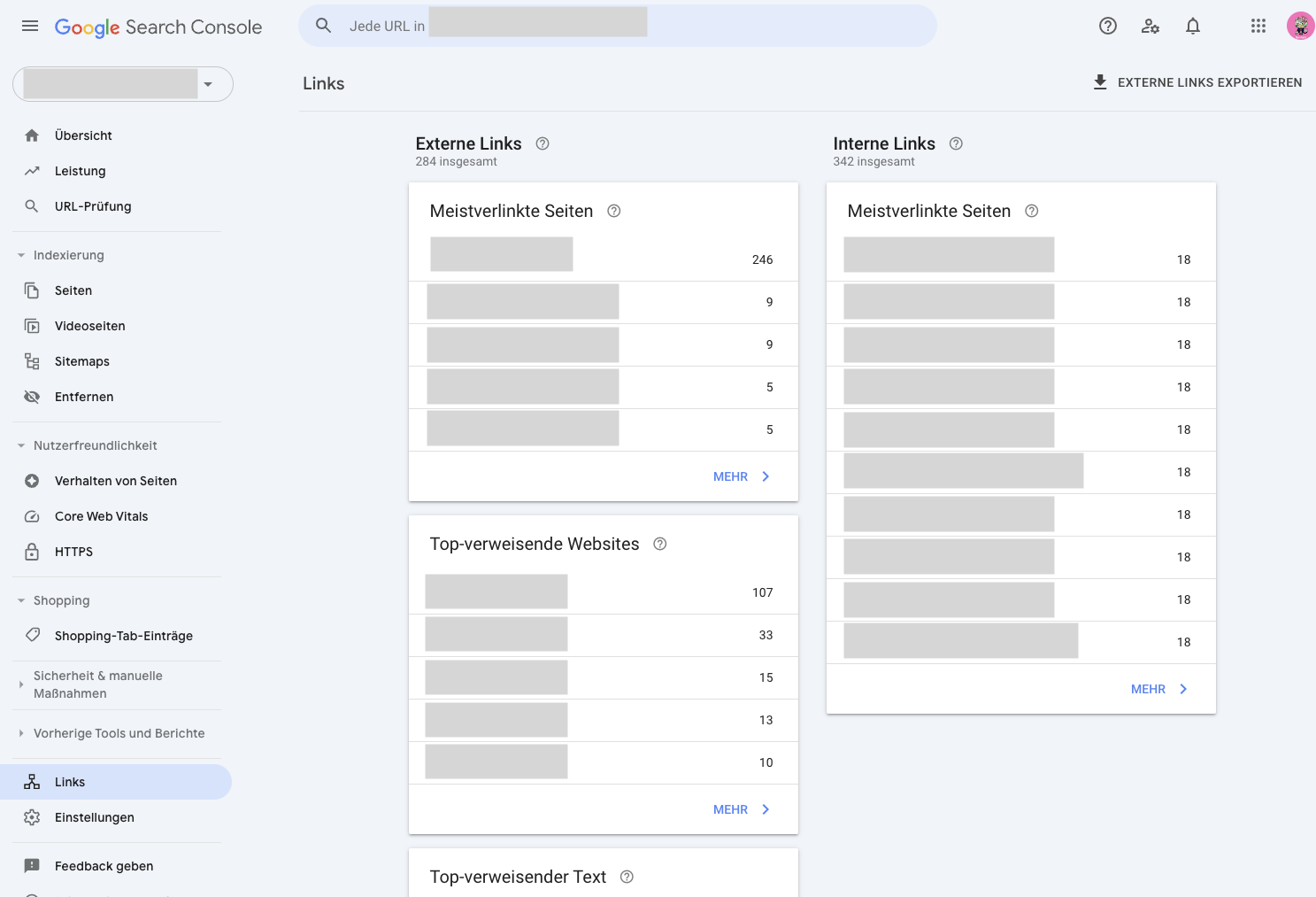Show MEHR for Top-verweisende Websites
Viewport: 1316px width, 897px height.
point(743,808)
